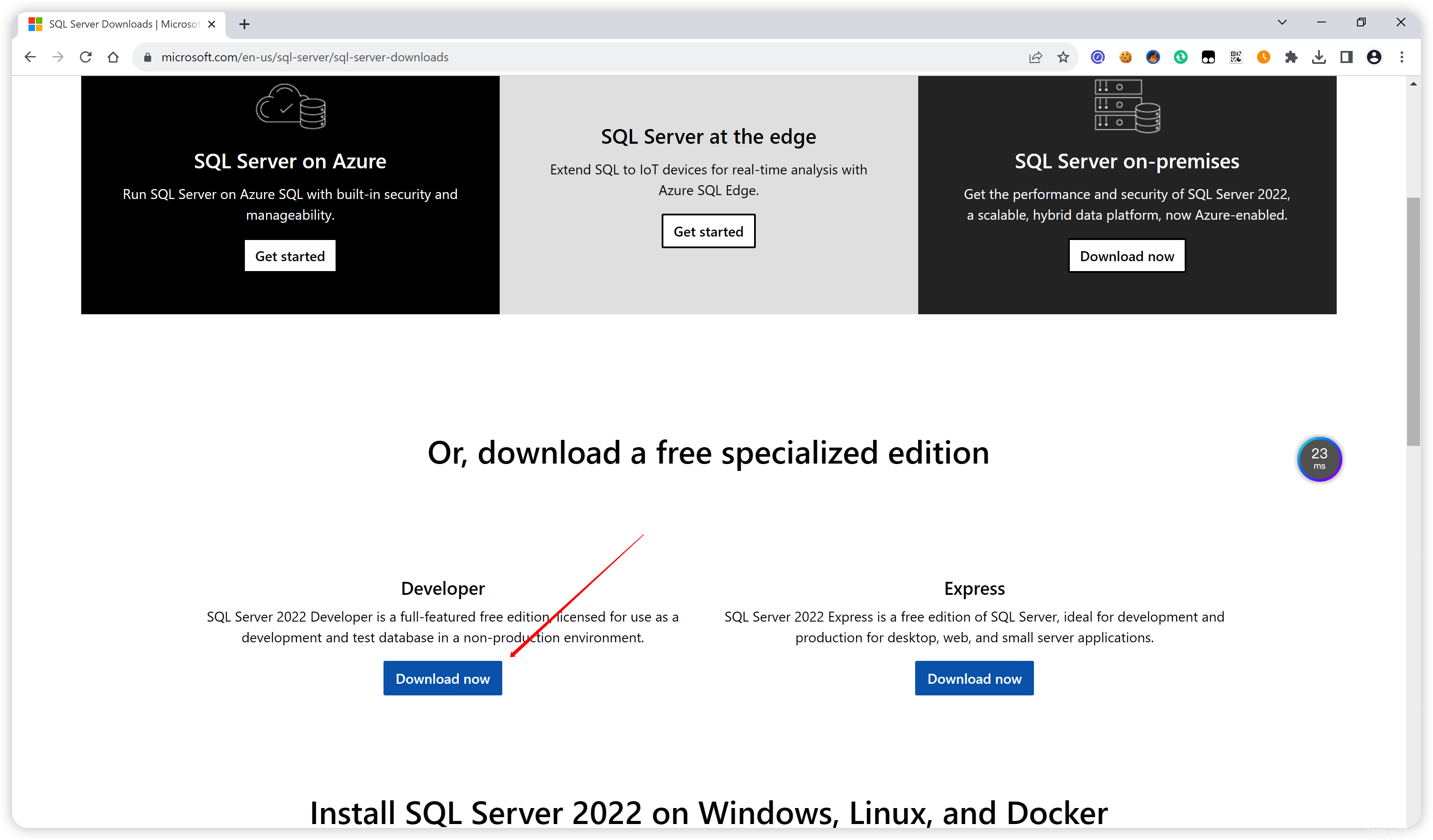The height and width of the screenshot is (840, 1433).
Task: Share this page from the address bar
Action: pyautogui.click(x=1036, y=57)
